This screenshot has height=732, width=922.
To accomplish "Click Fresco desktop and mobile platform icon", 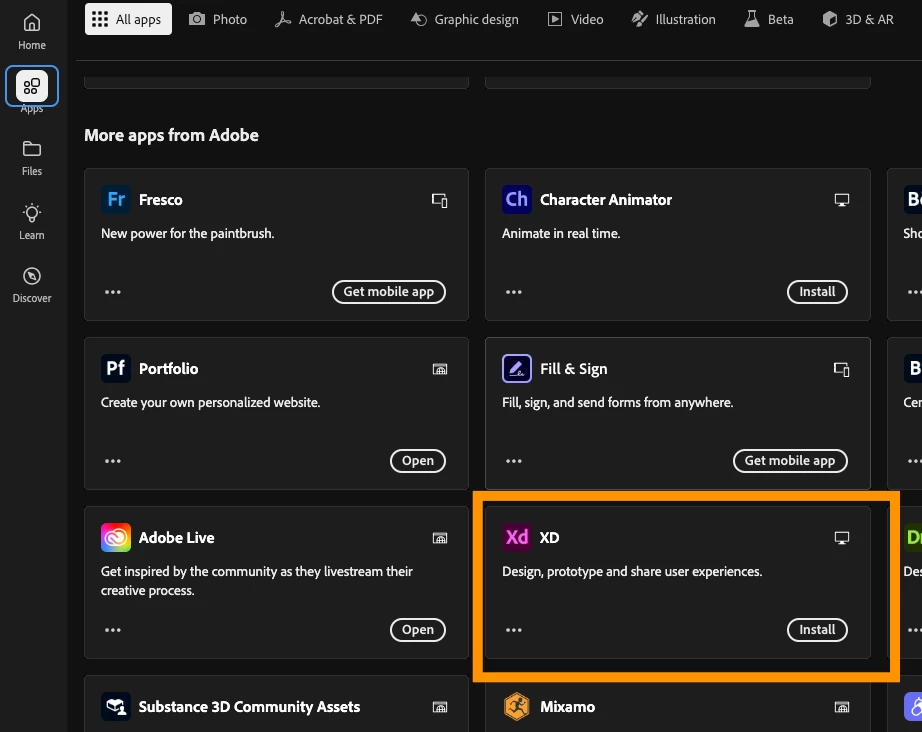I will point(440,200).
